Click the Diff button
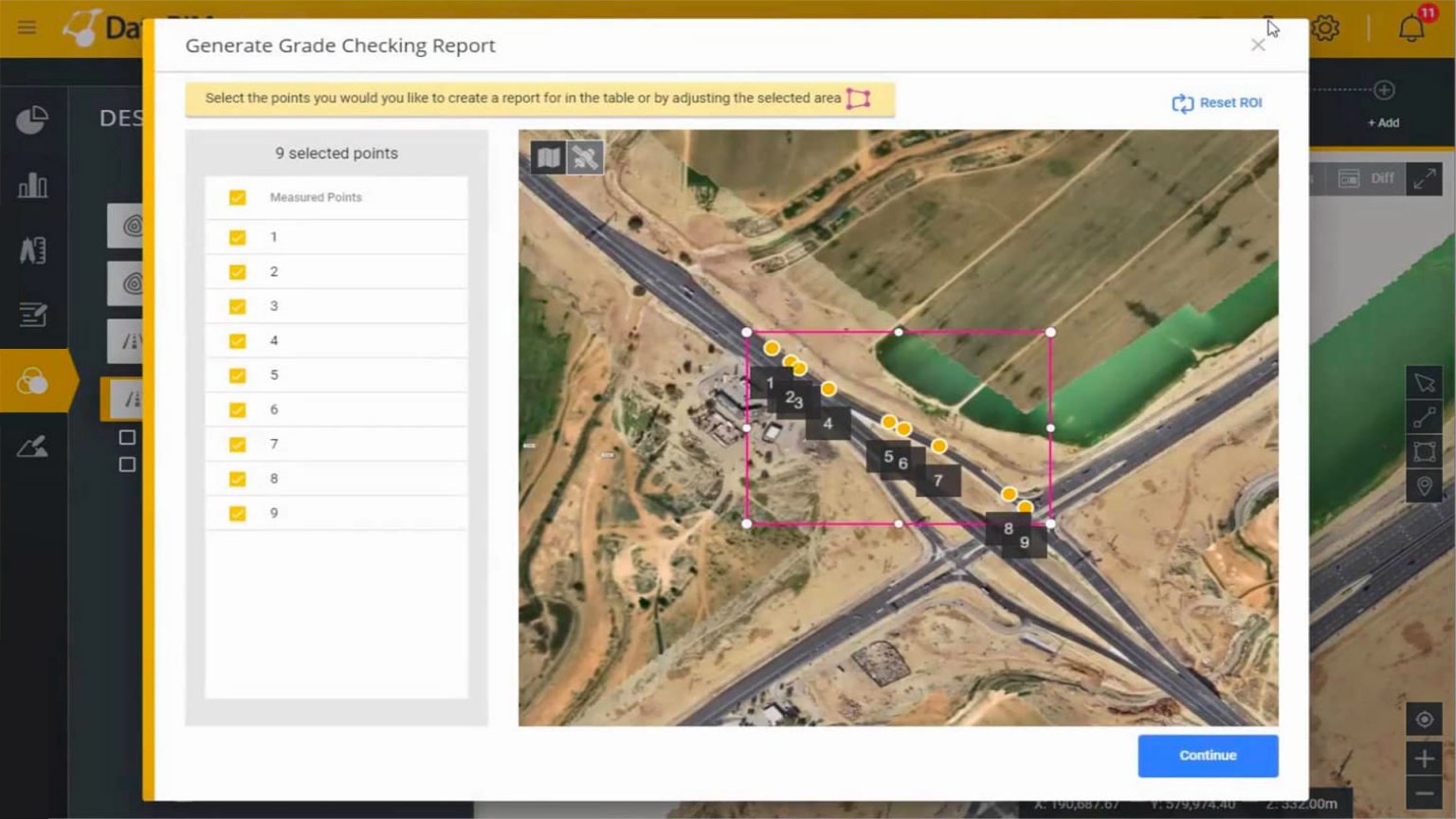The width and height of the screenshot is (1456, 819). pos(1366,178)
